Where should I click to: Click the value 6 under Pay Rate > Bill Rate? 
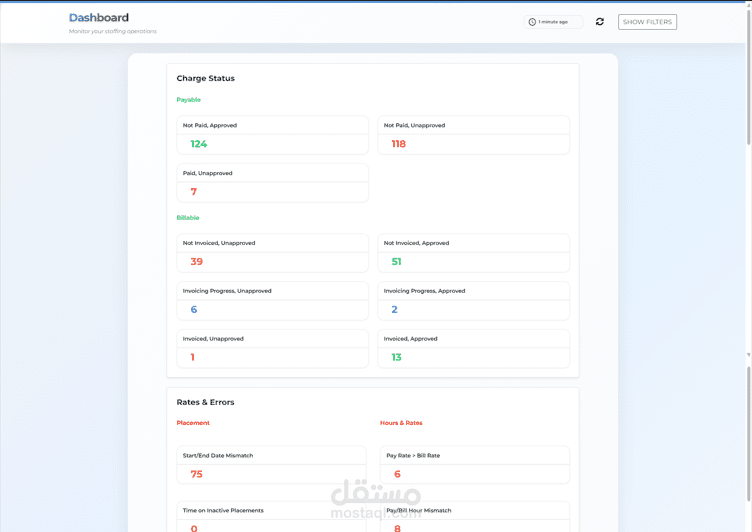(397, 474)
